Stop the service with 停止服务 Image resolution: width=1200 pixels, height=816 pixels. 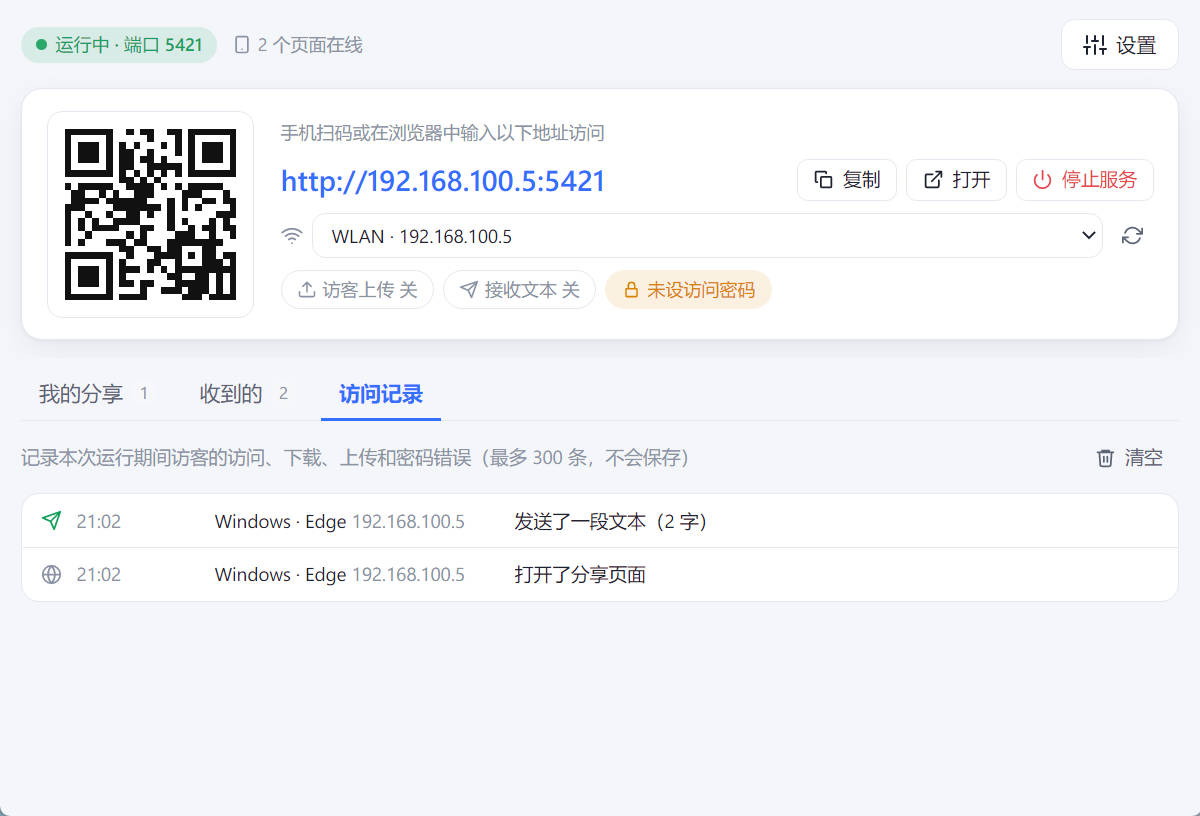tap(1085, 180)
